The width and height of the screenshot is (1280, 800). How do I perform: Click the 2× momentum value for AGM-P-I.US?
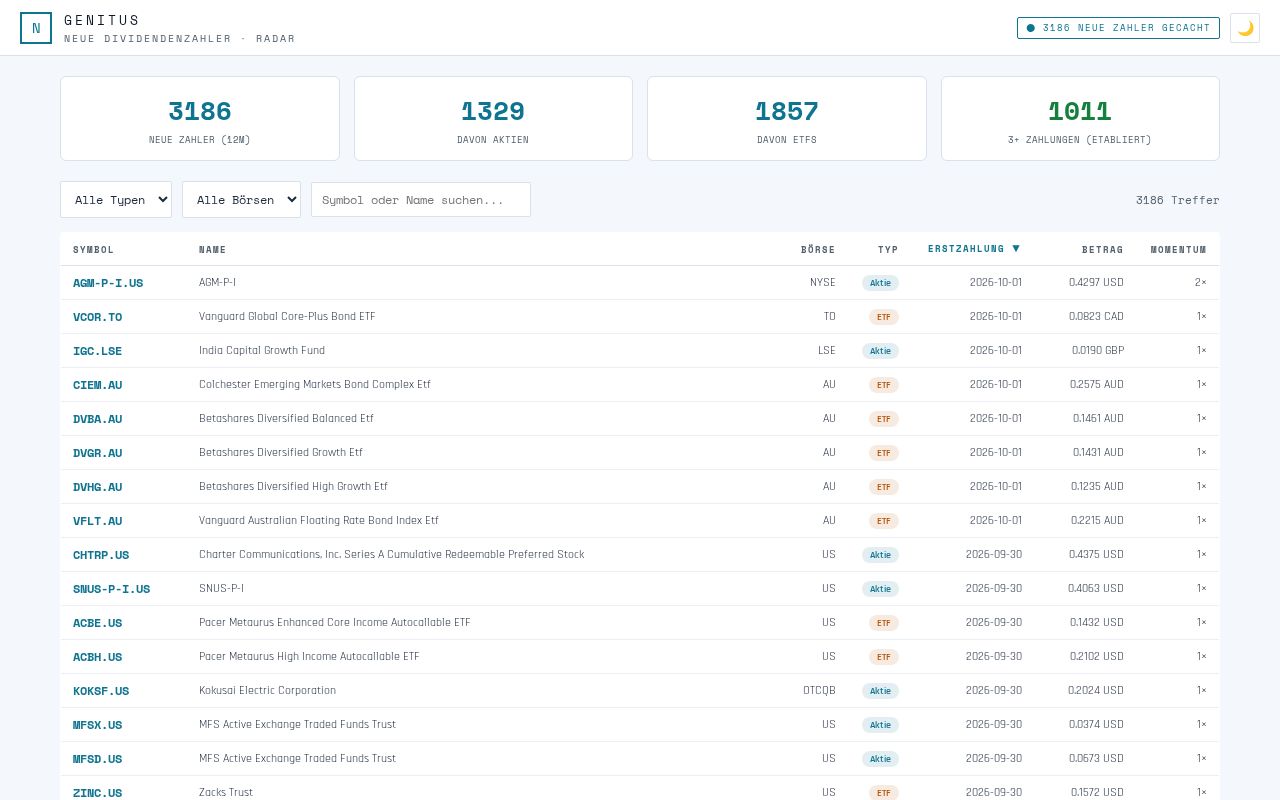(x=1200, y=283)
